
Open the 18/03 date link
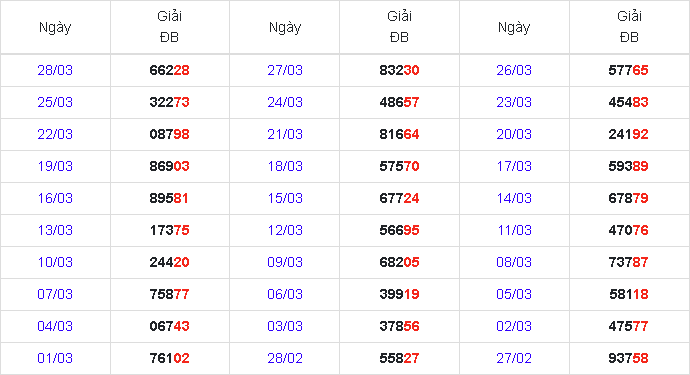pos(285,166)
